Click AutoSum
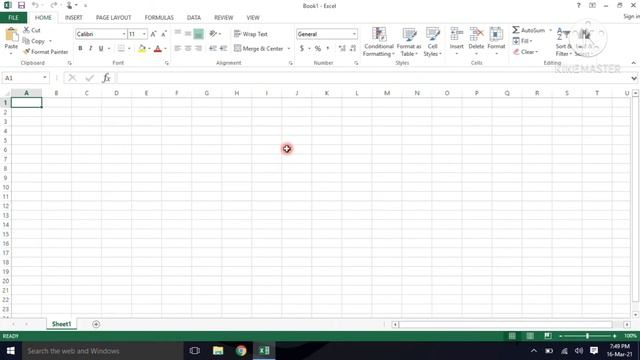640x360 pixels. coord(529,30)
